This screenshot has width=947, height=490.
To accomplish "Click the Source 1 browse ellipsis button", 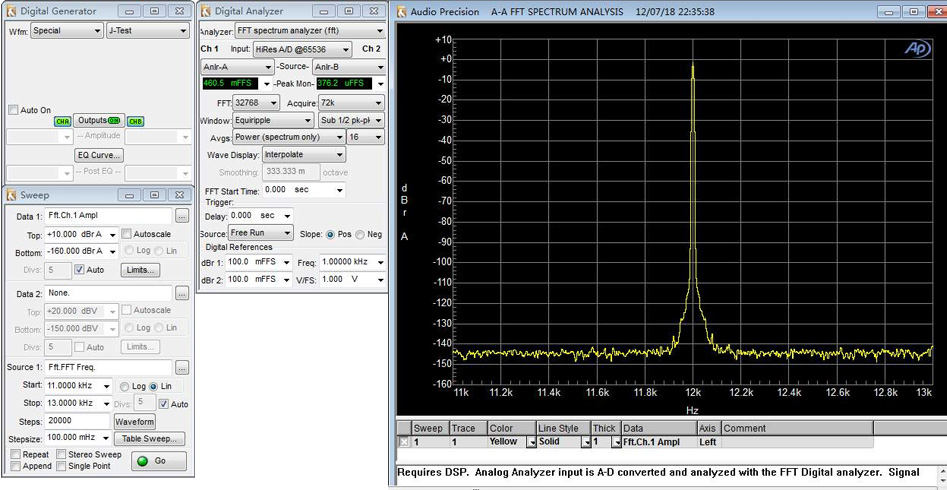I will 182,367.
